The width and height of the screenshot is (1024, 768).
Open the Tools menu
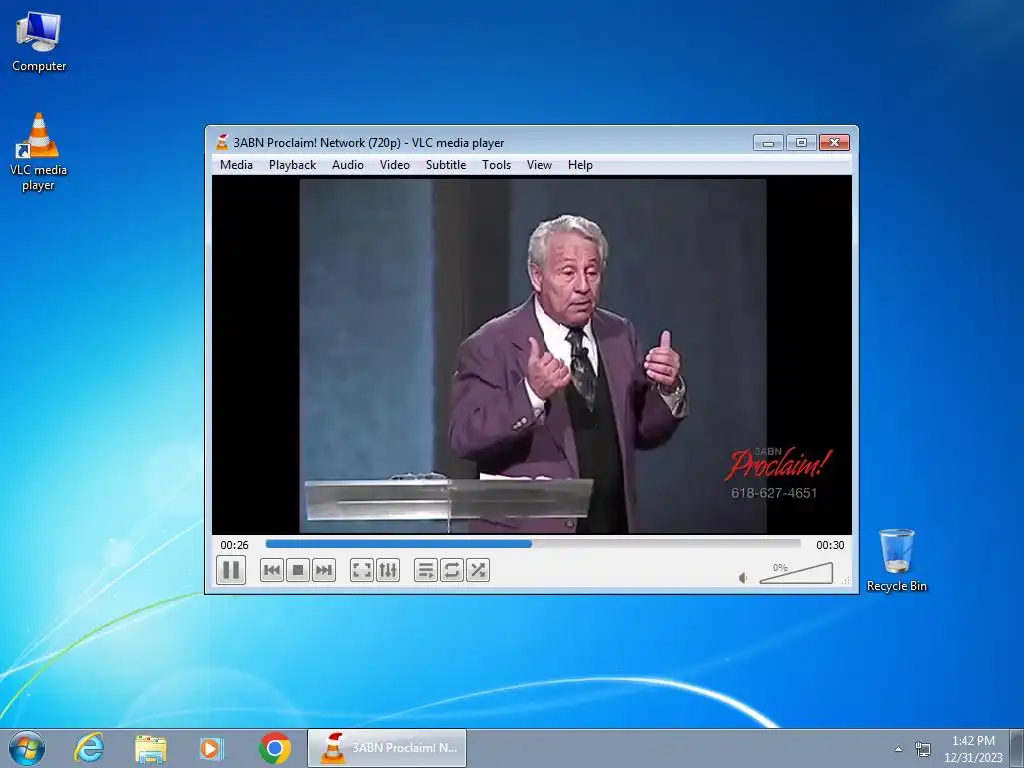click(x=496, y=165)
